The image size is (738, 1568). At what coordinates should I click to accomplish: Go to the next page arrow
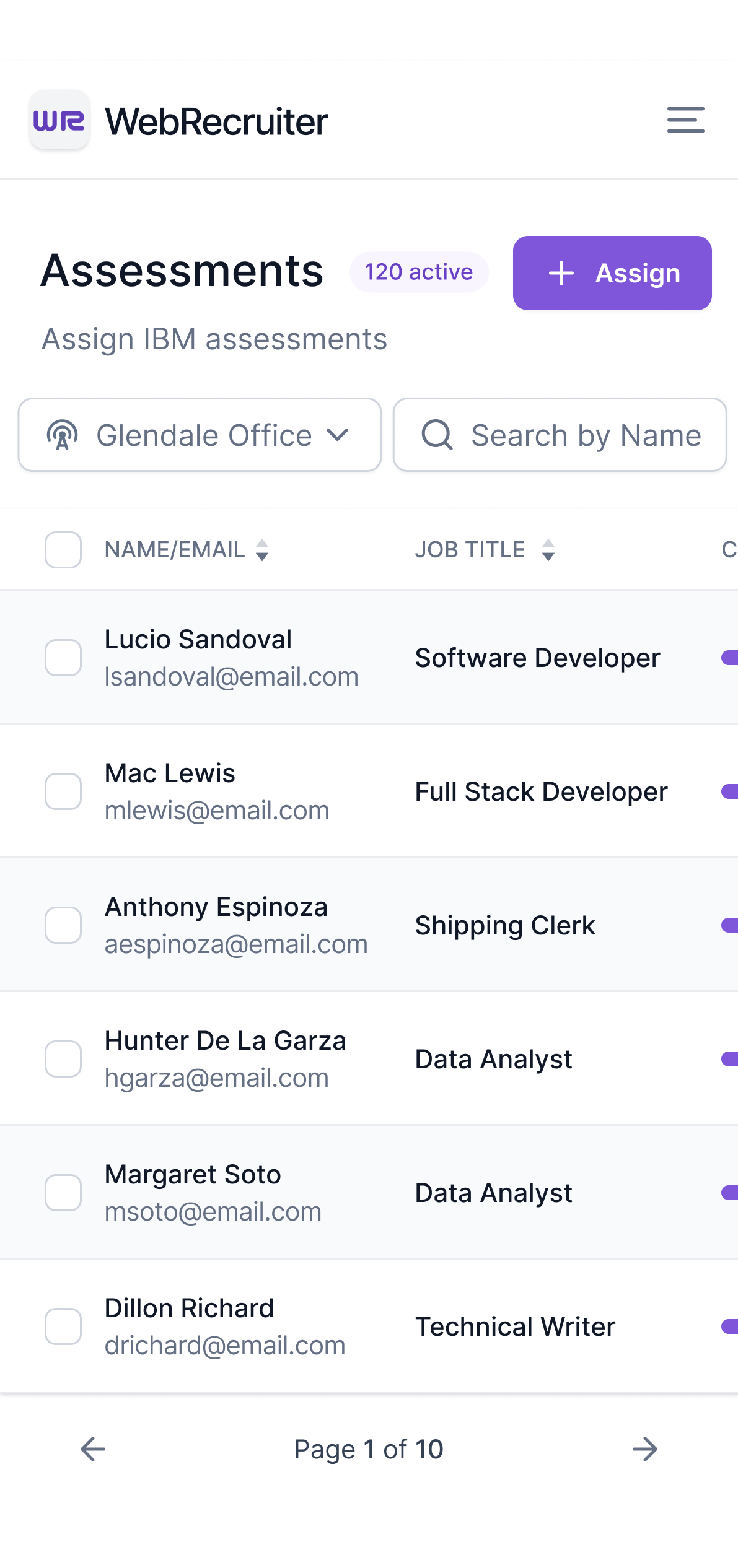click(x=644, y=1449)
